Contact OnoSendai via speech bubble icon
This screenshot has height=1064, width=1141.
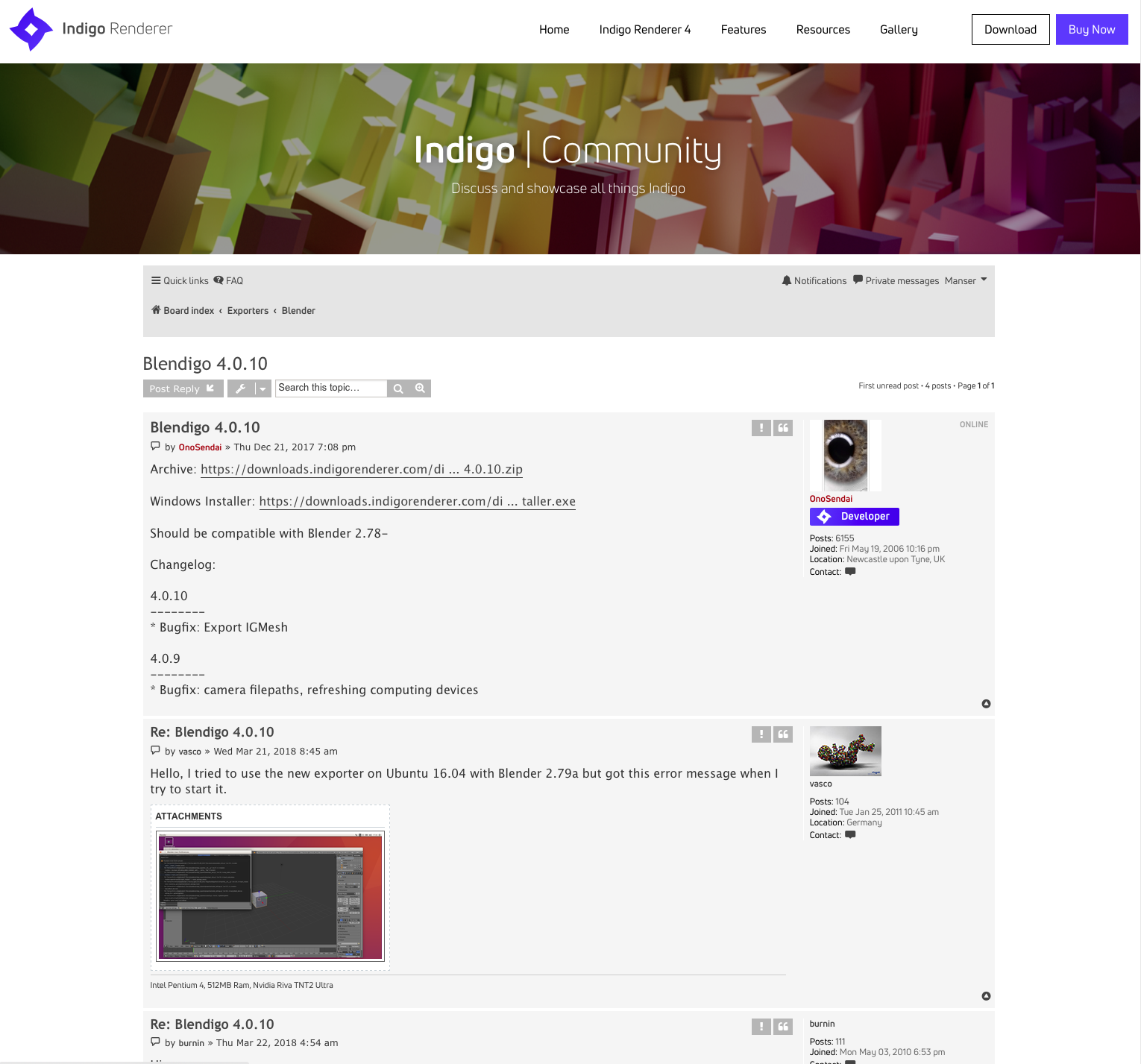tap(850, 572)
